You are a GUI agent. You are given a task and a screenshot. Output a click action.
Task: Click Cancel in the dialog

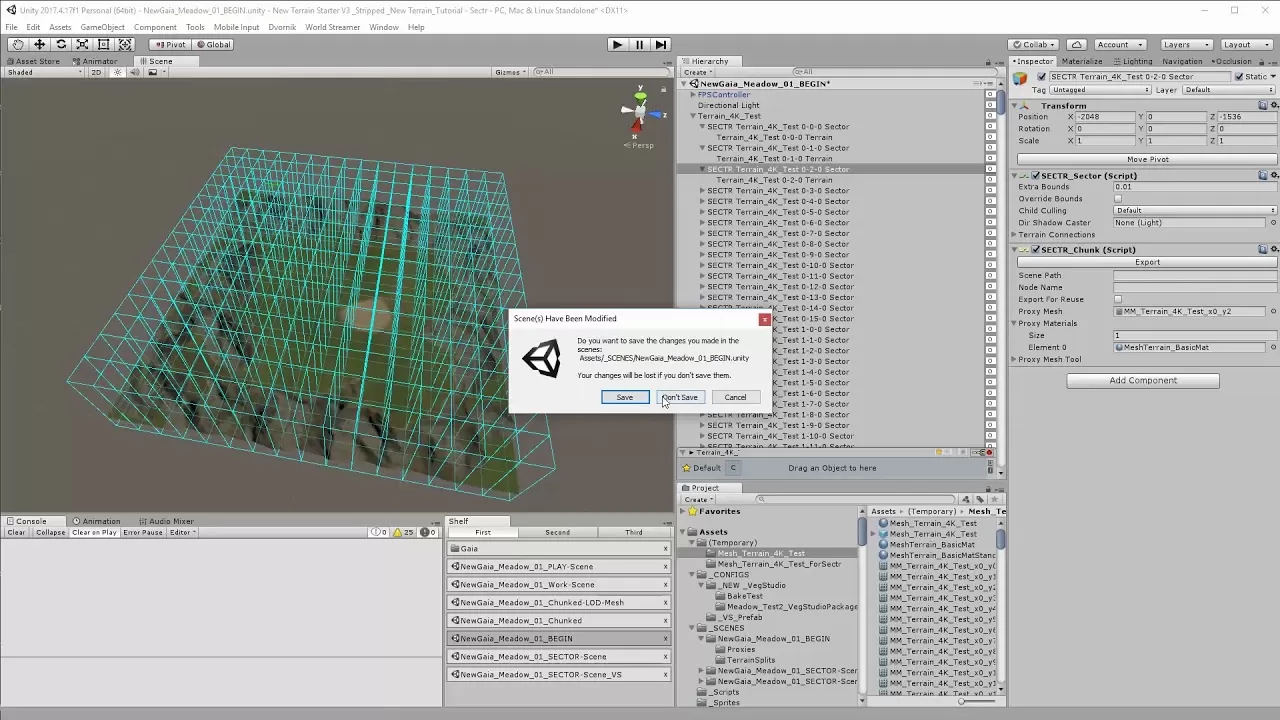point(735,397)
